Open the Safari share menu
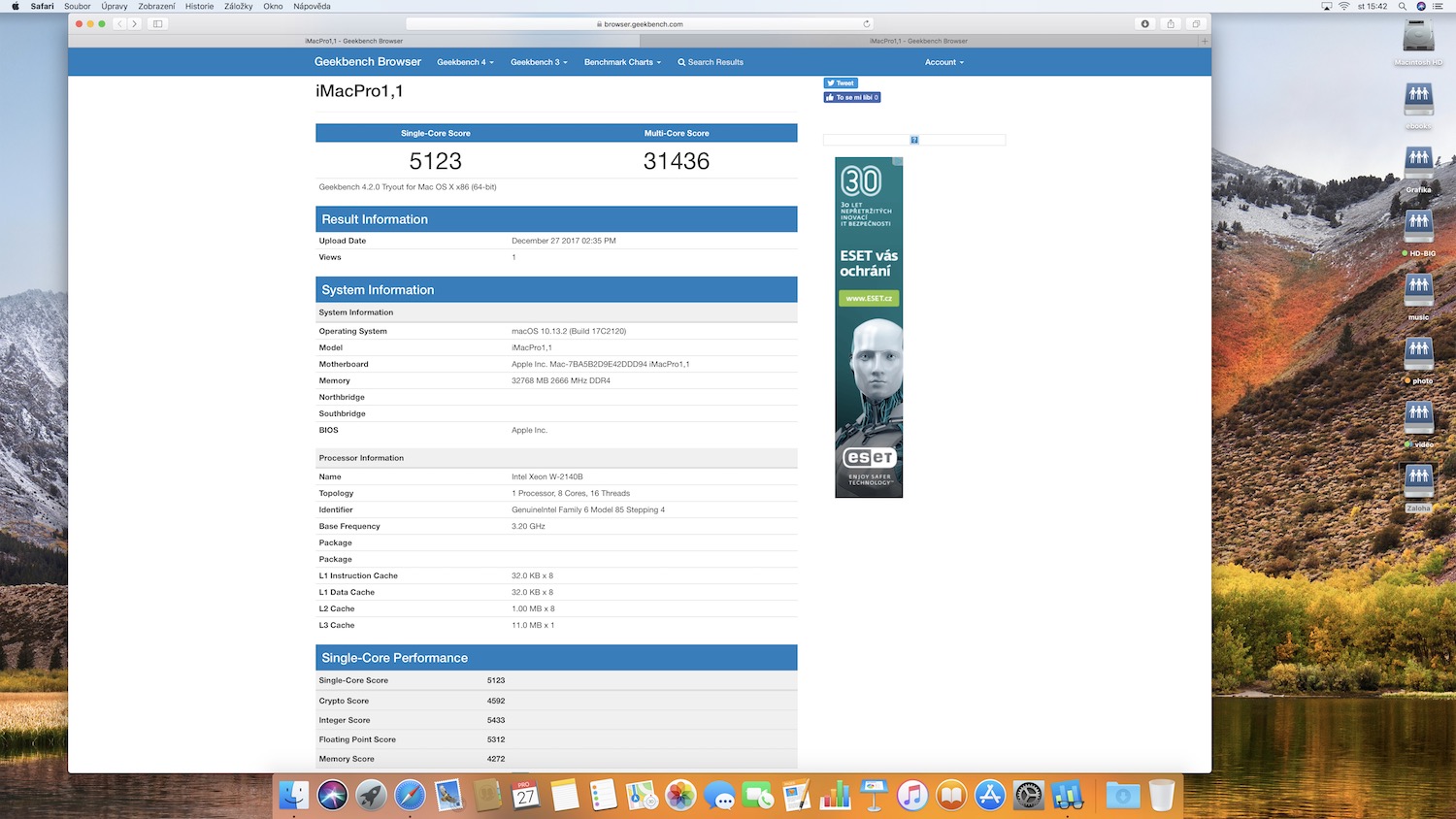 (1171, 23)
